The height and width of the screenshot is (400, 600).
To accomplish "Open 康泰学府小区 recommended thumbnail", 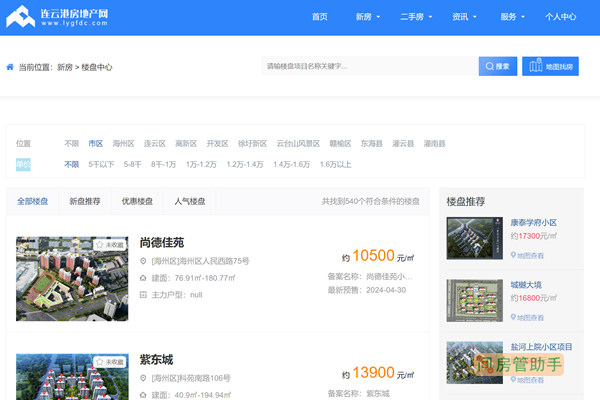I will [x=474, y=238].
